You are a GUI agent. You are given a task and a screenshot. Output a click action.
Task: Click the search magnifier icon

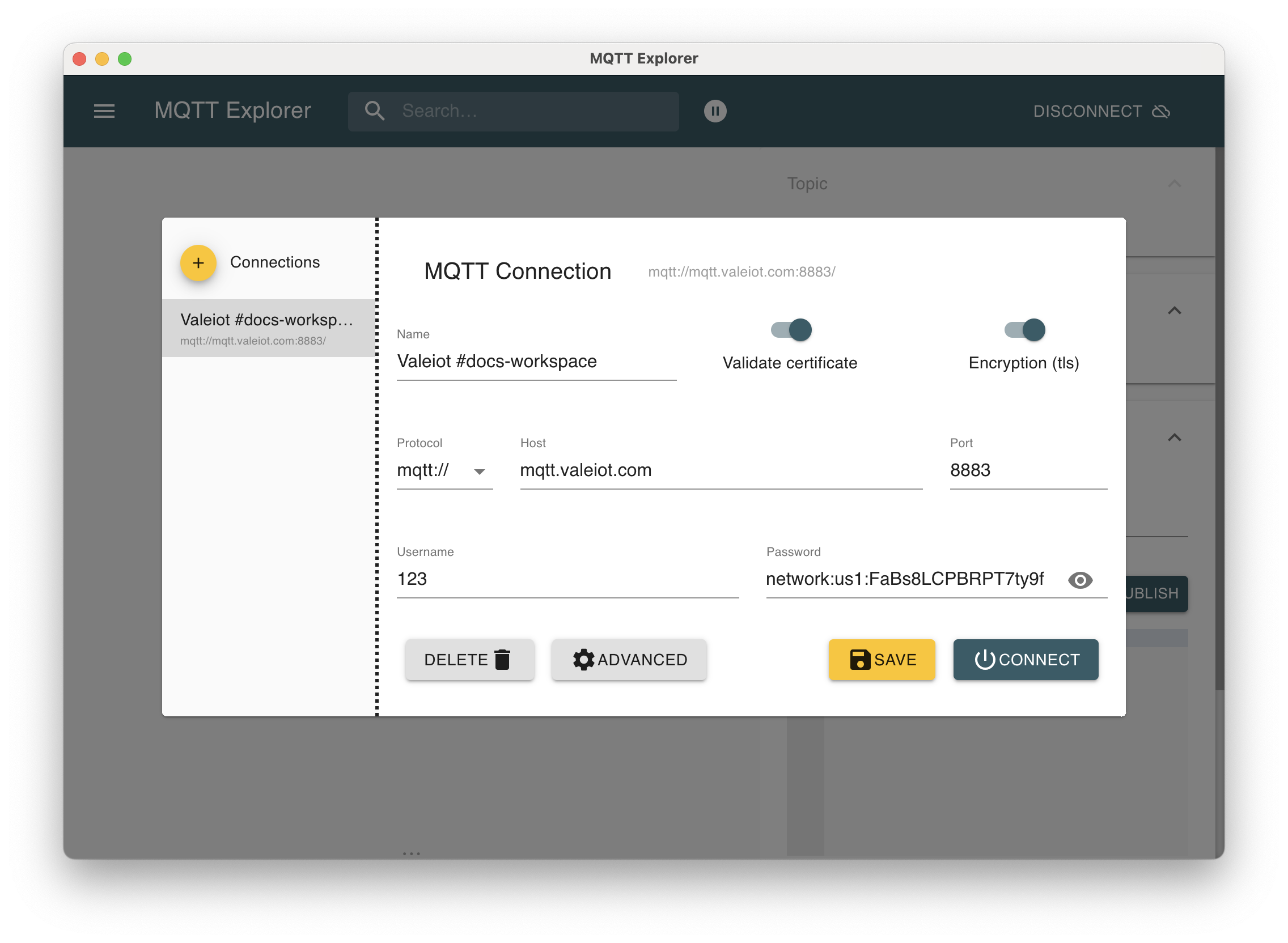(375, 111)
